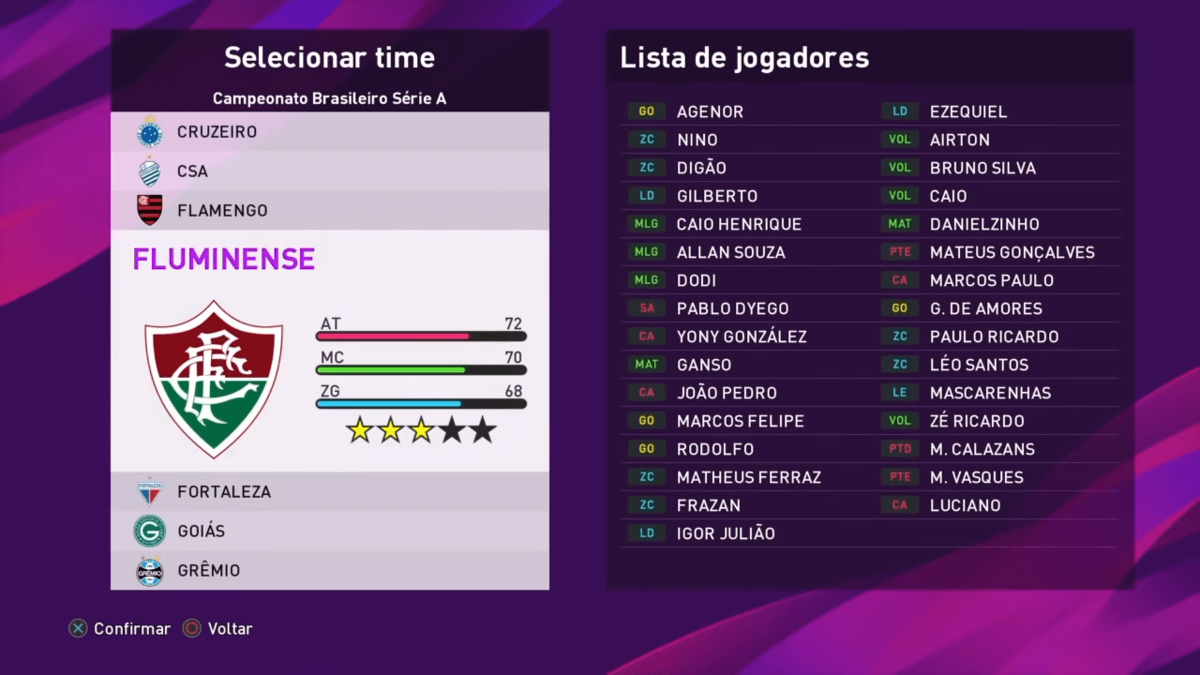The width and height of the screenshot is (1200, 675).
Task: Select the Cruzeiro team crest
Action: coord(150,132)
